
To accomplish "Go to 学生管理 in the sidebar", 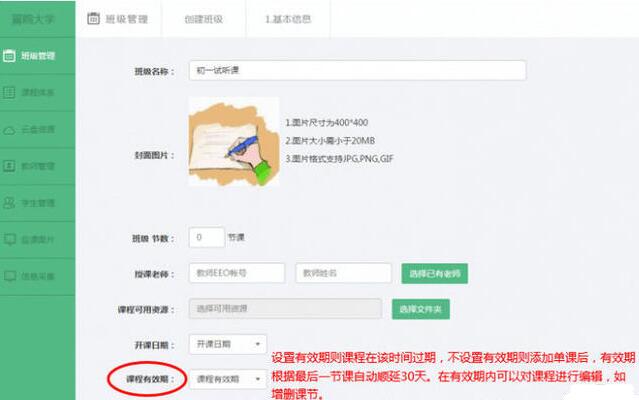I will [35, 202].
